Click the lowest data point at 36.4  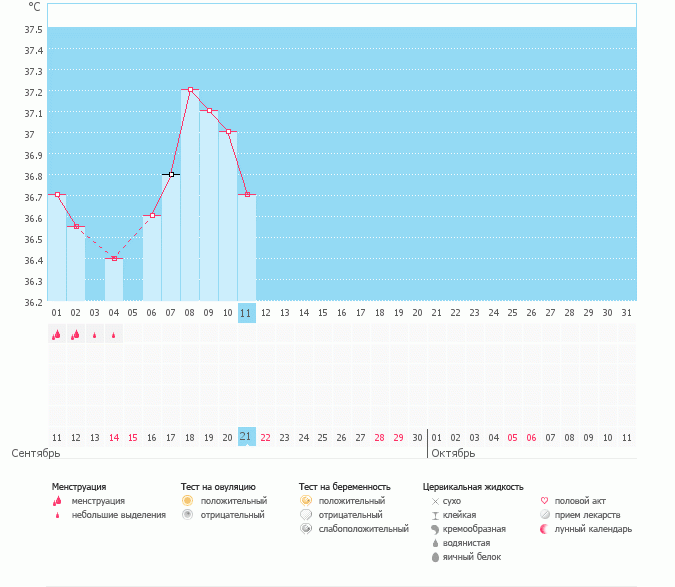114,259
